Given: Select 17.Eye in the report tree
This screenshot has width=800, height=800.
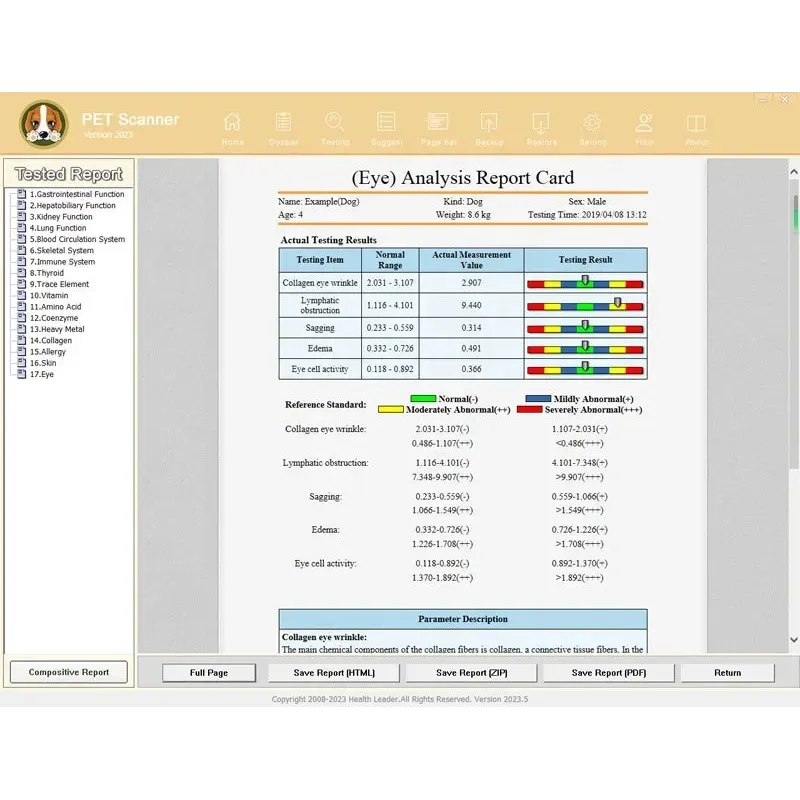Looking at the screenshot, I should (x=41, y=374).
